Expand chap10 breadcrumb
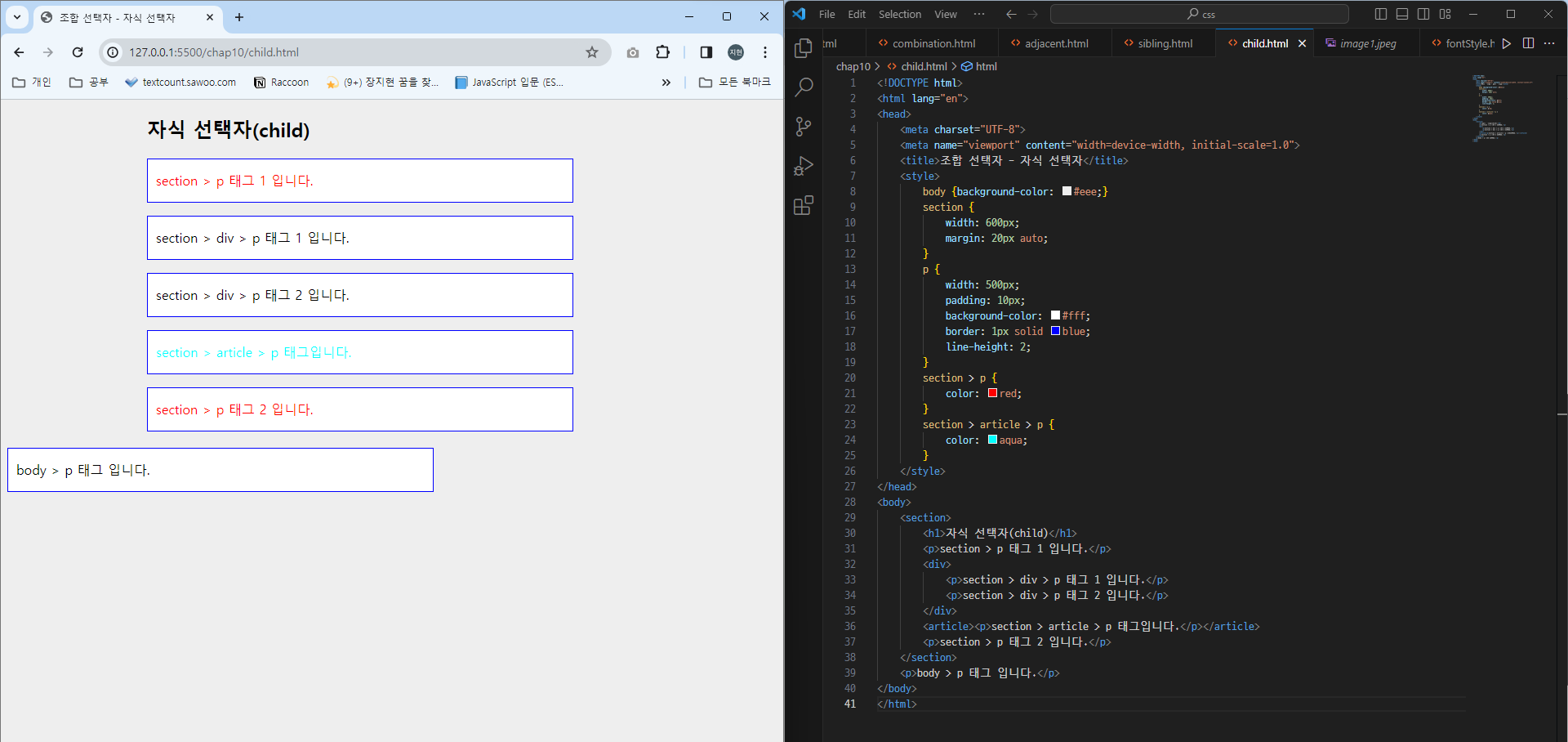The height and width of the screenshot is (742, 1568). (853, 66)
